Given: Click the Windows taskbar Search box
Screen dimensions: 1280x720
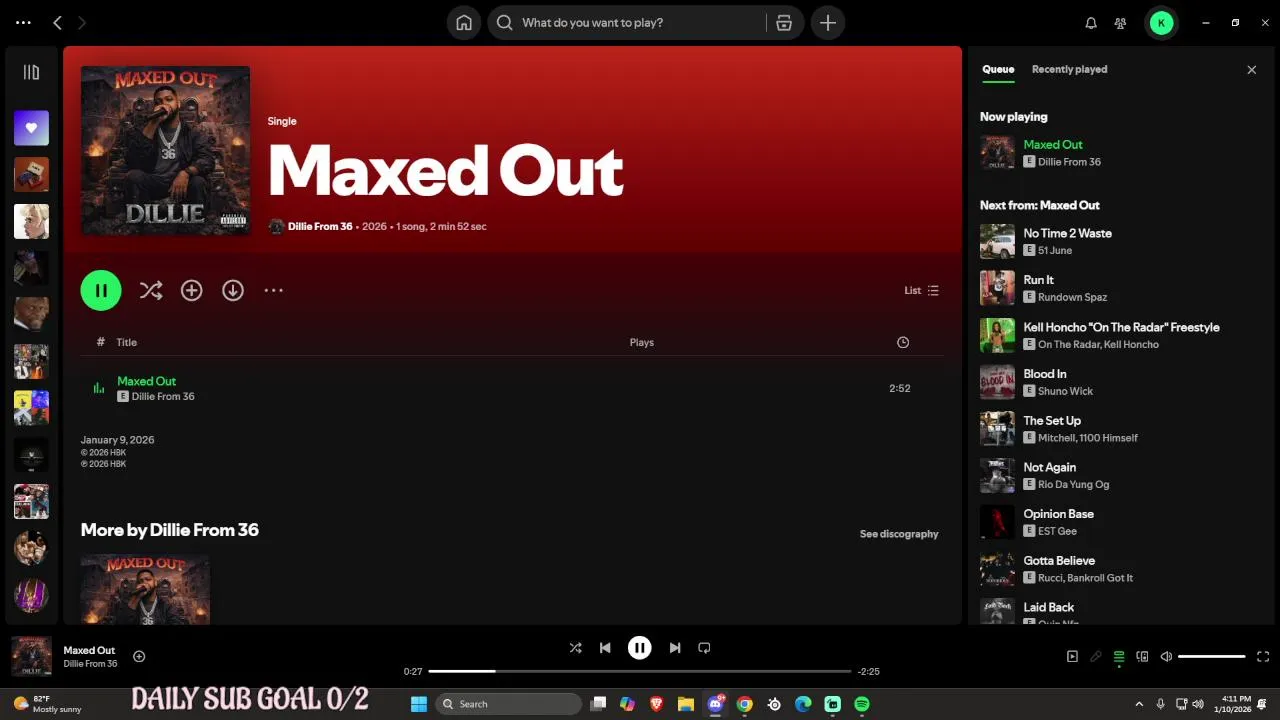Looking at the screenshot, I should [509, 704].
